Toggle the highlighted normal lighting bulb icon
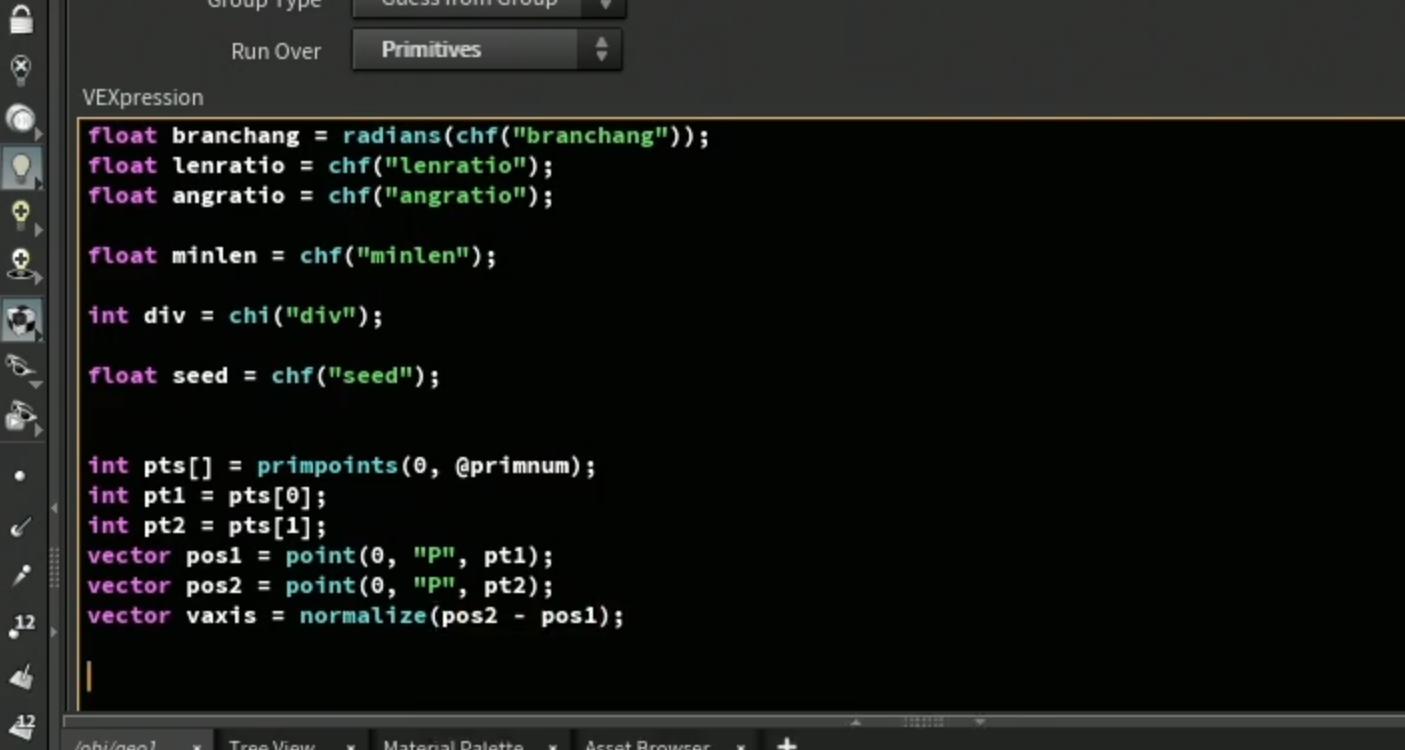Viewport: 1405px width, 750px height. [21, 167]
